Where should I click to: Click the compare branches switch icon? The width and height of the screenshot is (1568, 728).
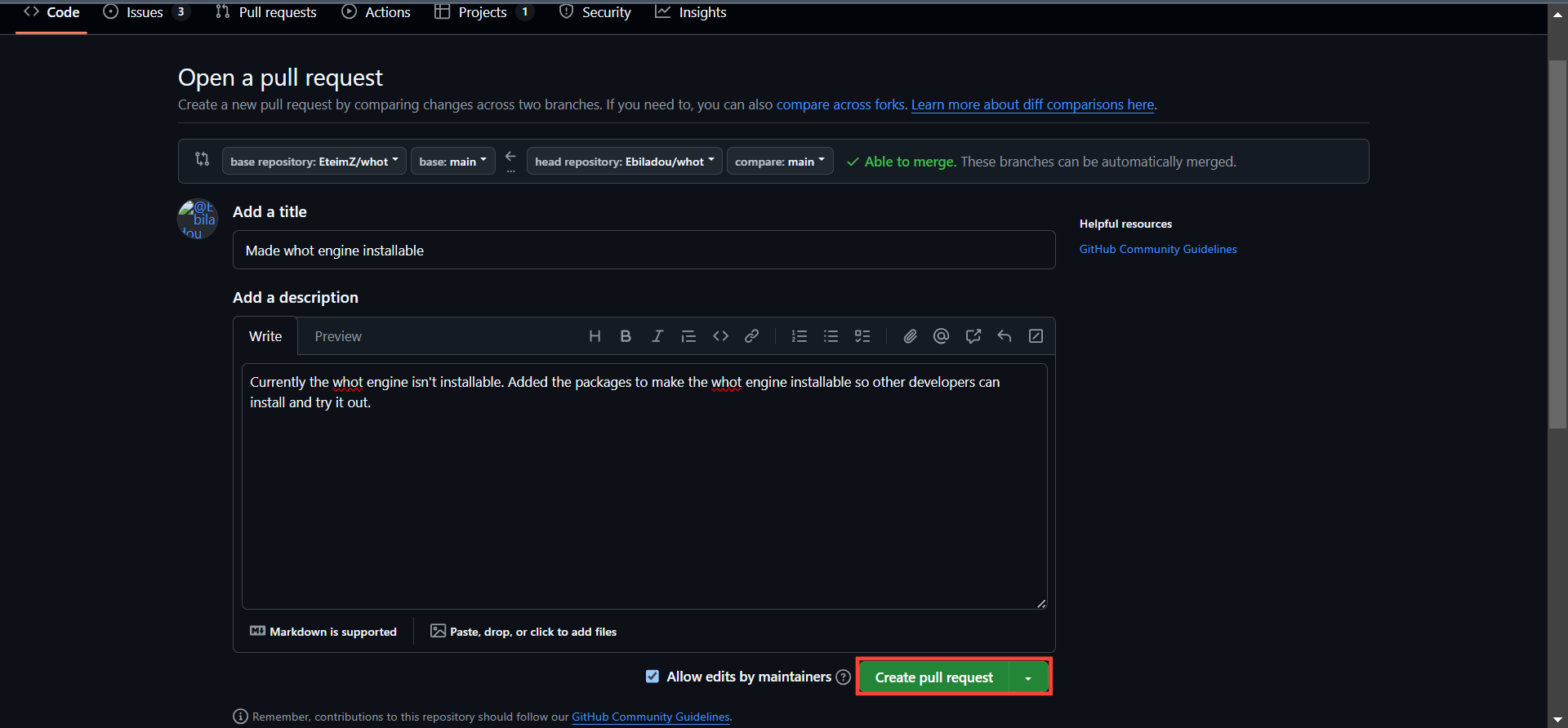202,159
